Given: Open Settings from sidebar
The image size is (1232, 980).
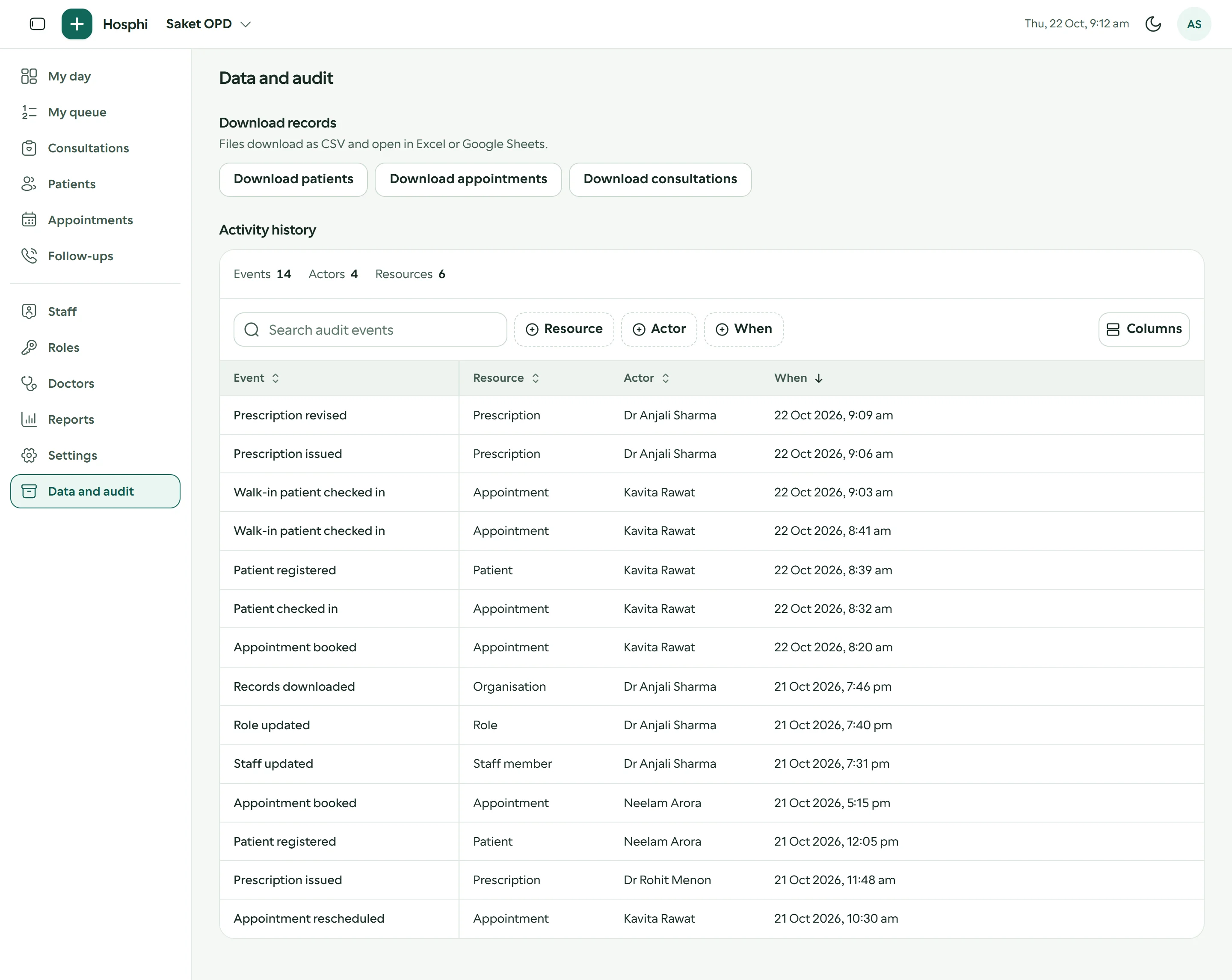Looking at the screenshot, I should click(x=95, y=456).
